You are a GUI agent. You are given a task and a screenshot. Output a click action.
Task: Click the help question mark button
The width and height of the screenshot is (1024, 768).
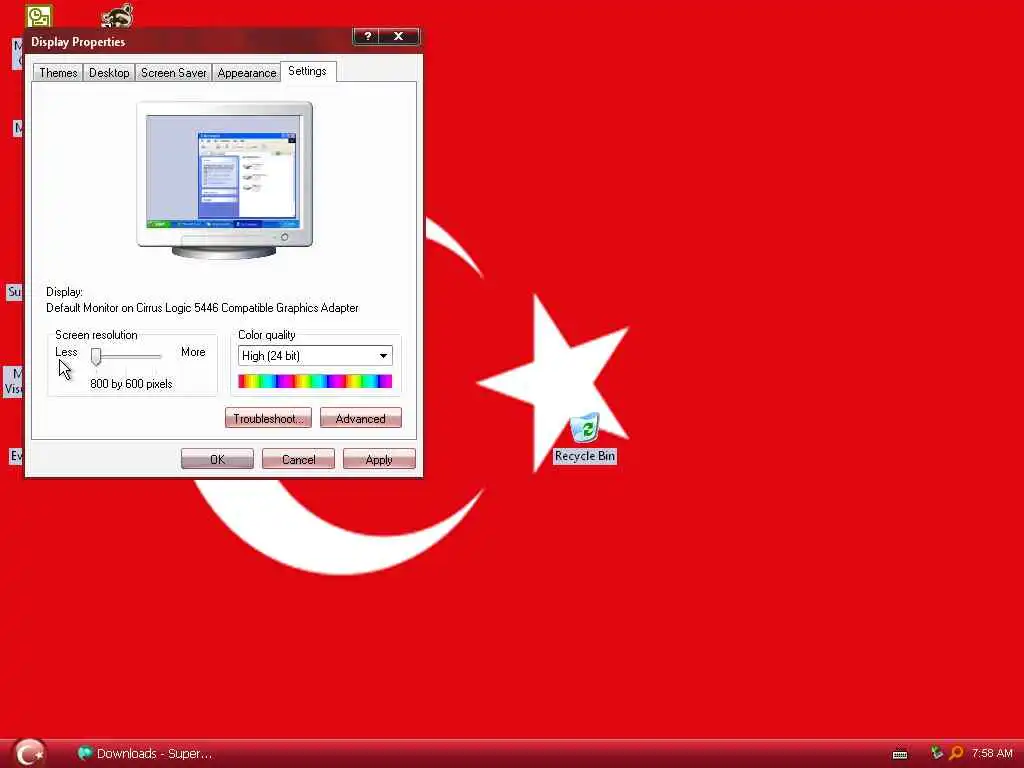(367, 37)
